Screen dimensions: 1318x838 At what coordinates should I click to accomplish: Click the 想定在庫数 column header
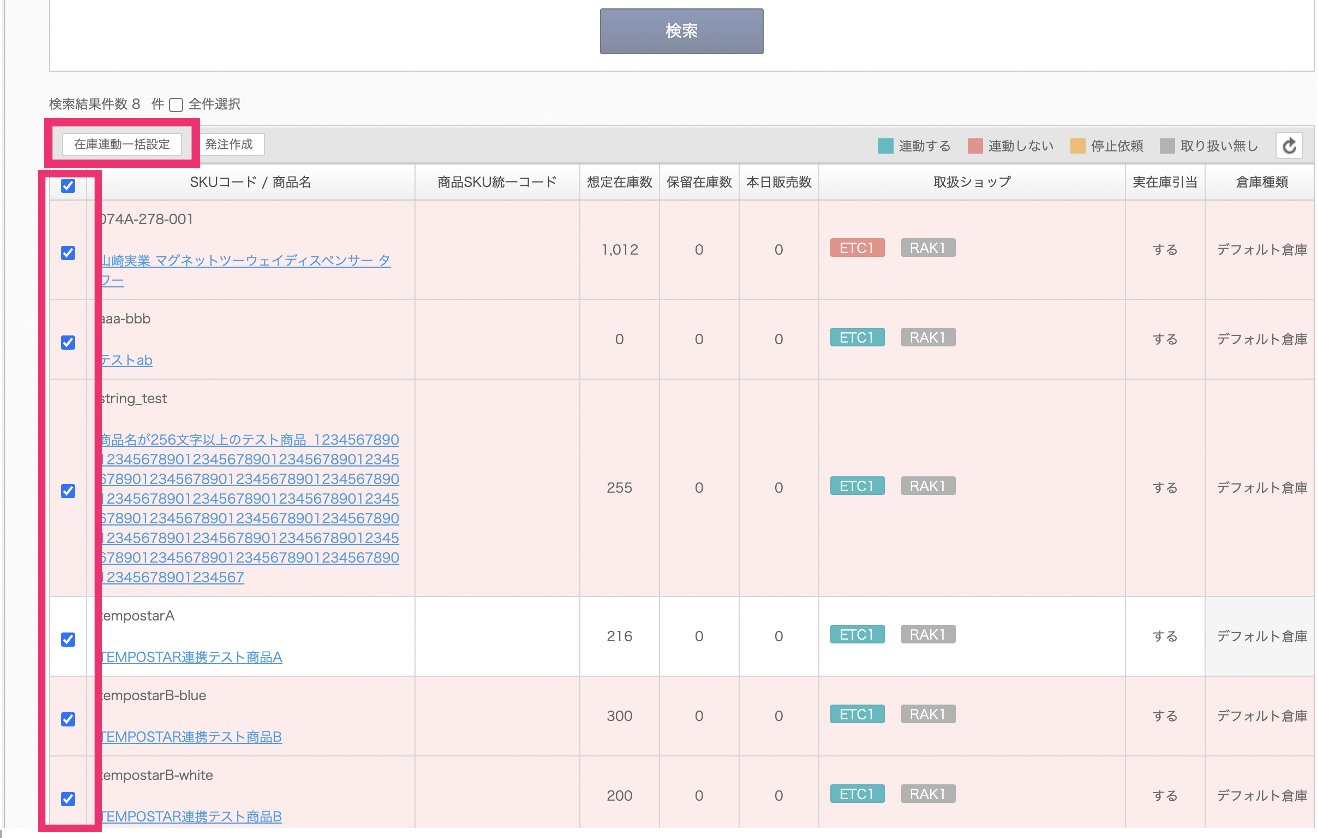(x=619, y=182)
